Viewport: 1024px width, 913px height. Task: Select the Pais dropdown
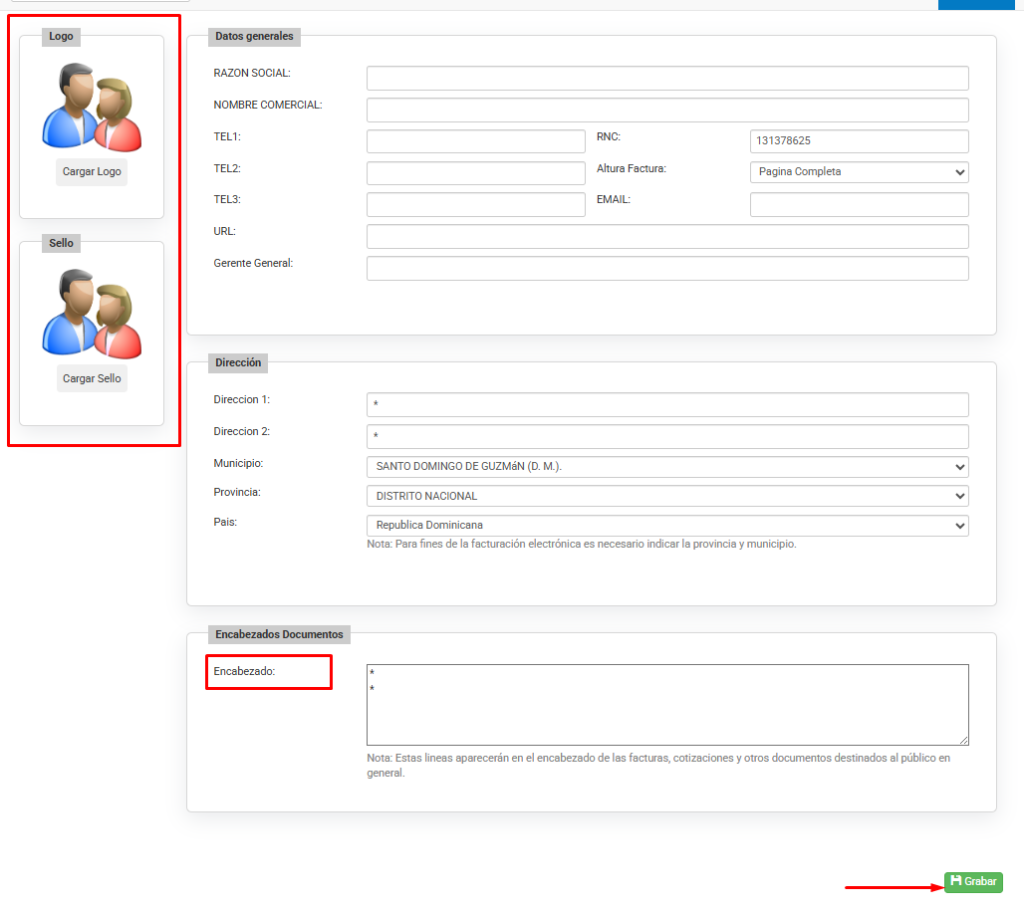click(667, 525)
